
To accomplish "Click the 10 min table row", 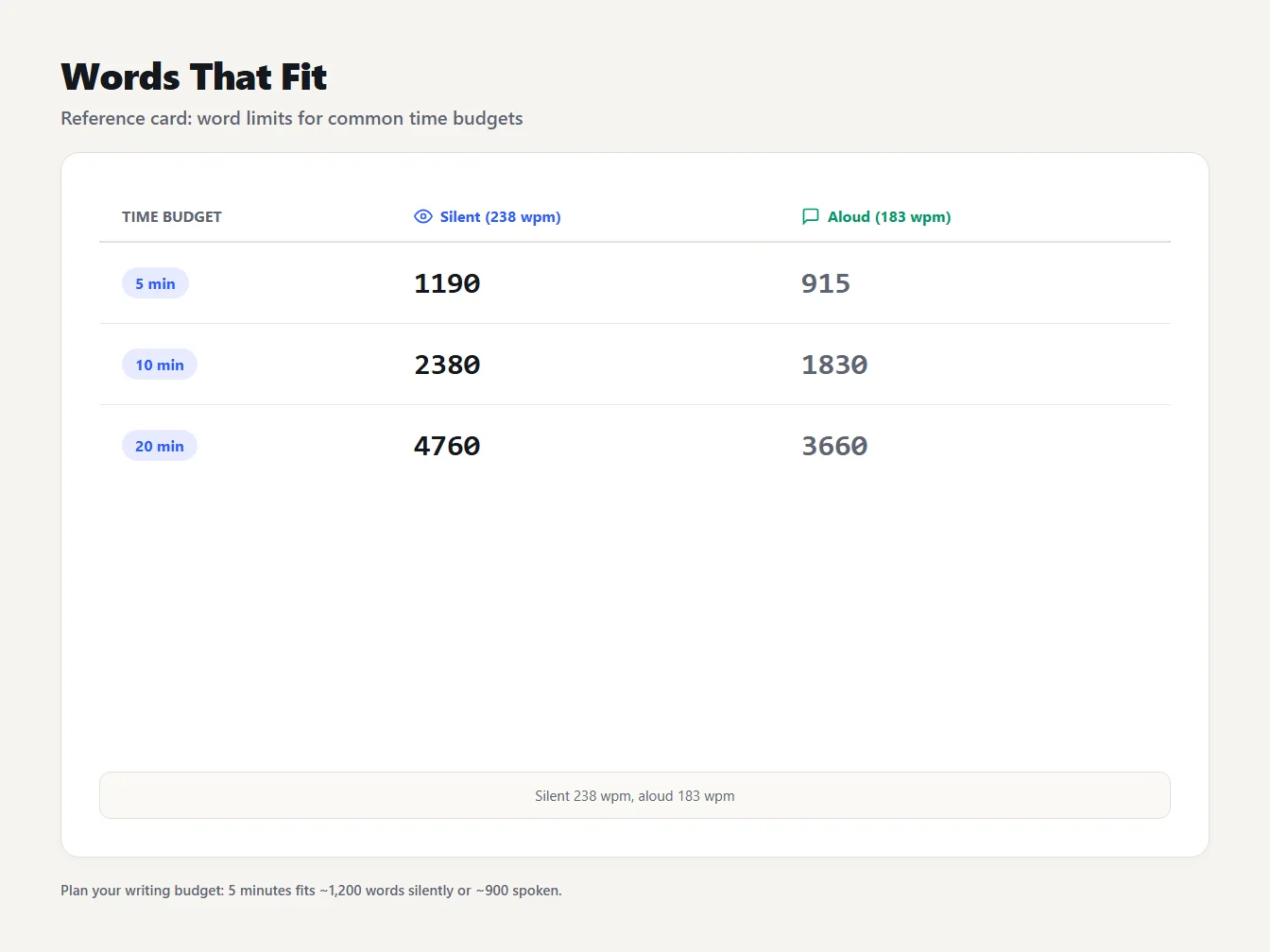I will [x=635, y=365].
